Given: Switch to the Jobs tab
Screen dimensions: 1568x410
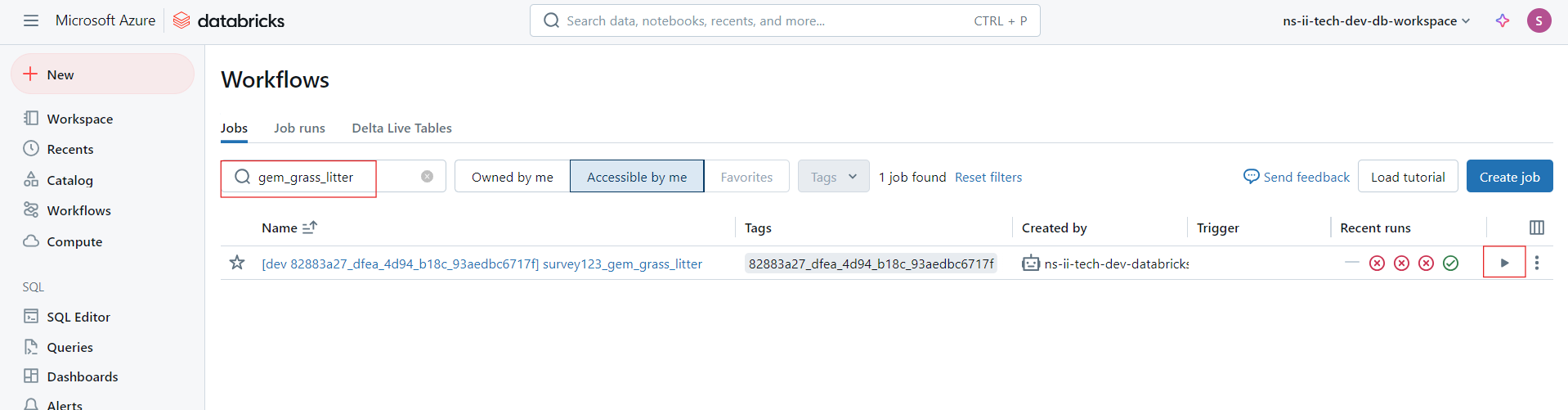Looking at the screenshot, I should 234,128.
